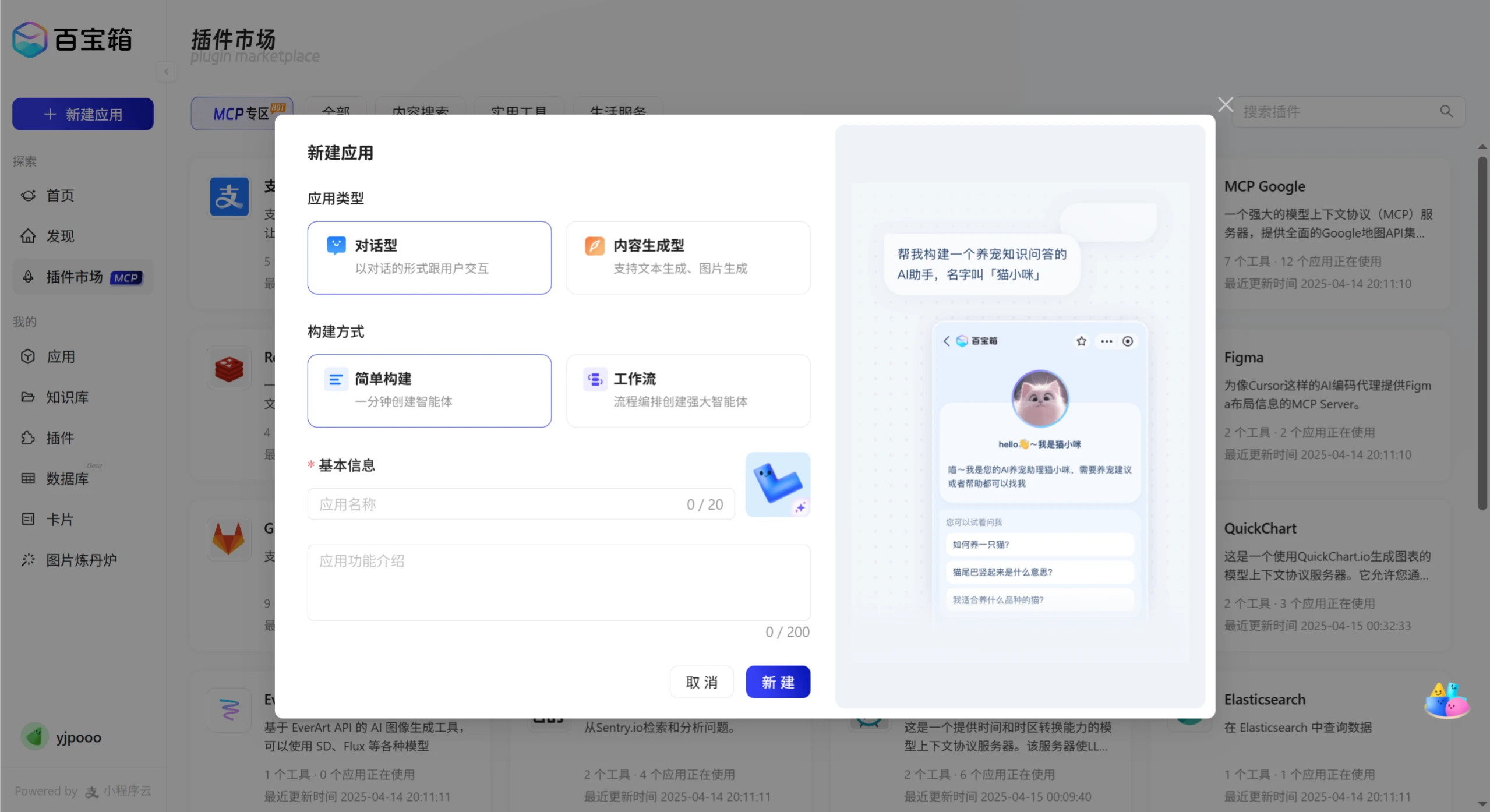
Task: Switch to the MCP专区 tab
Action: point(241,113)
